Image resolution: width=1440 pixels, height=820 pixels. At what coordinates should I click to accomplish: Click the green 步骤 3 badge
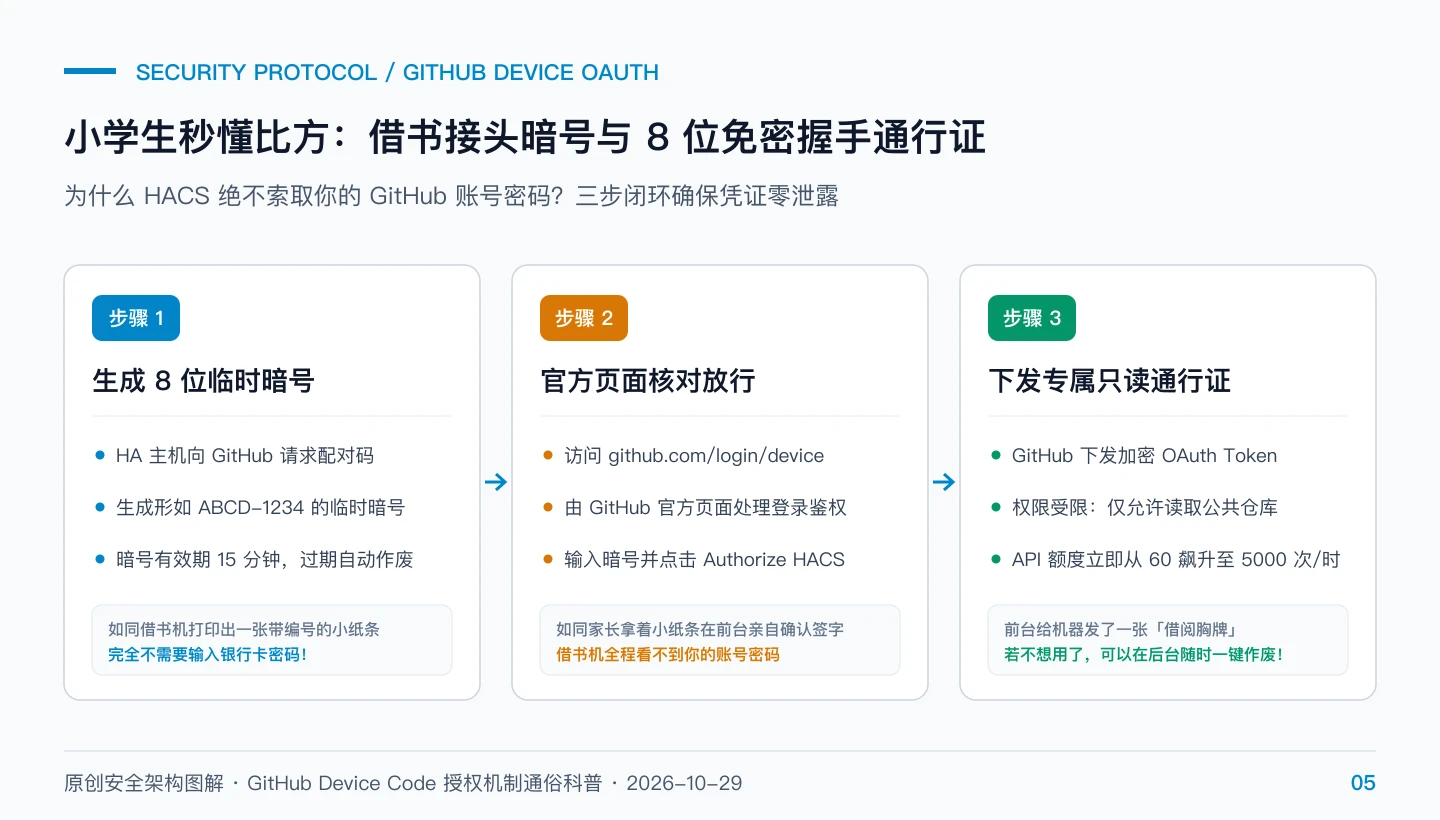tap(1032, 318)
